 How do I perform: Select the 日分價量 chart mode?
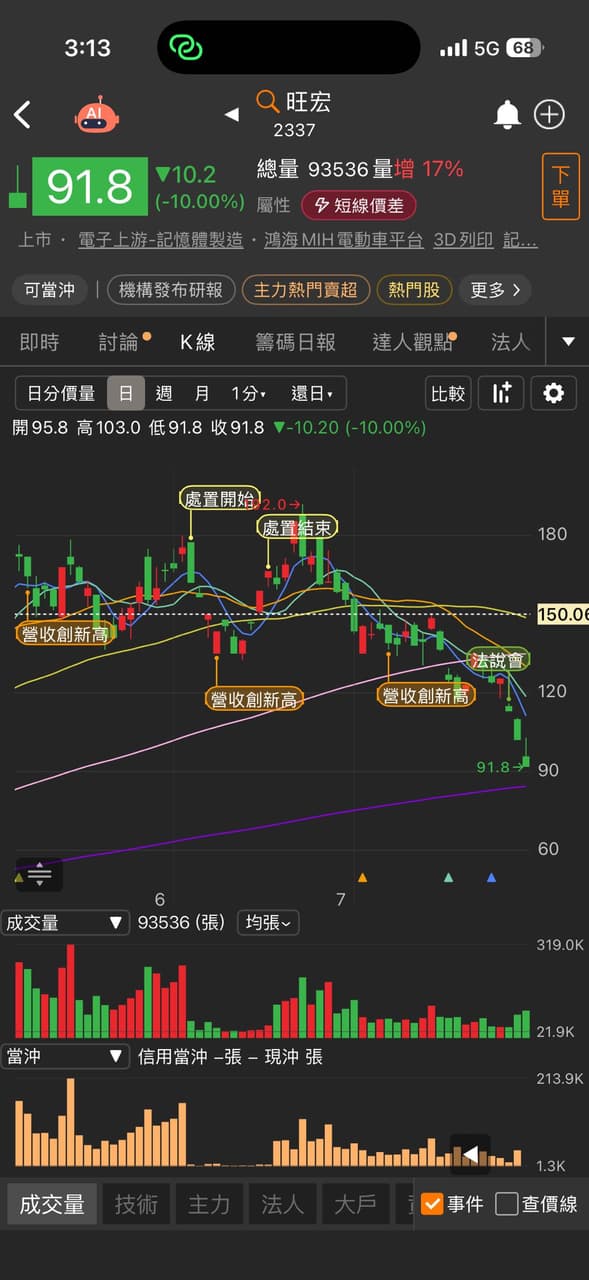61,393
